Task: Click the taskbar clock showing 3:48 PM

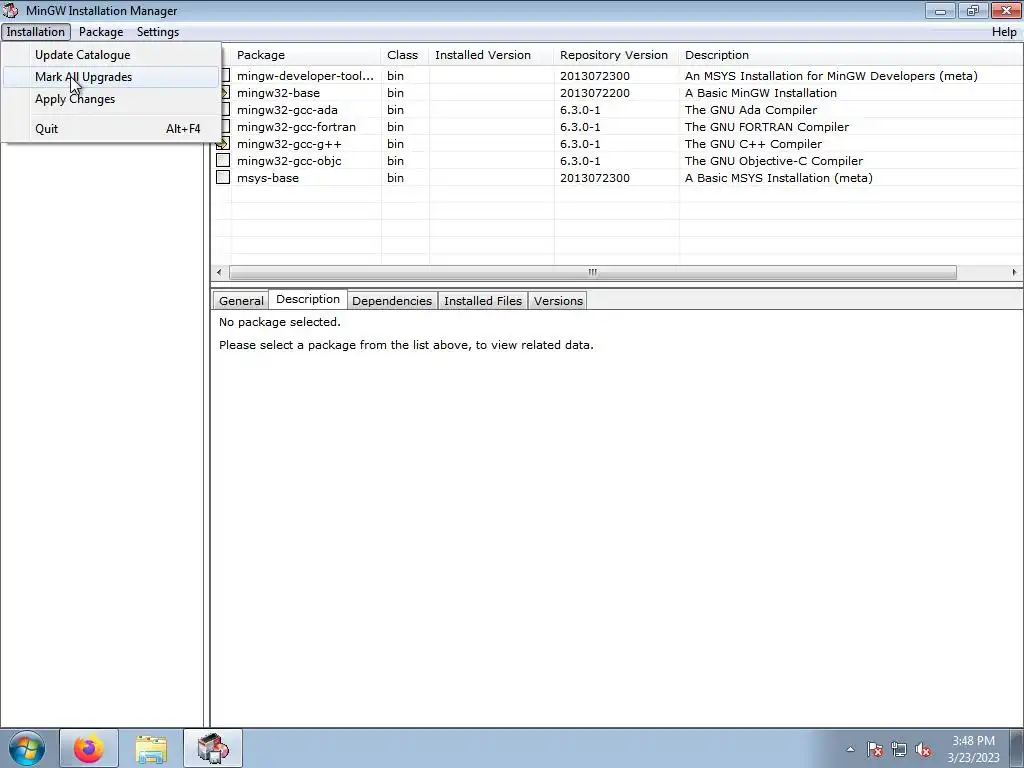Action: (x=973, y=749)
